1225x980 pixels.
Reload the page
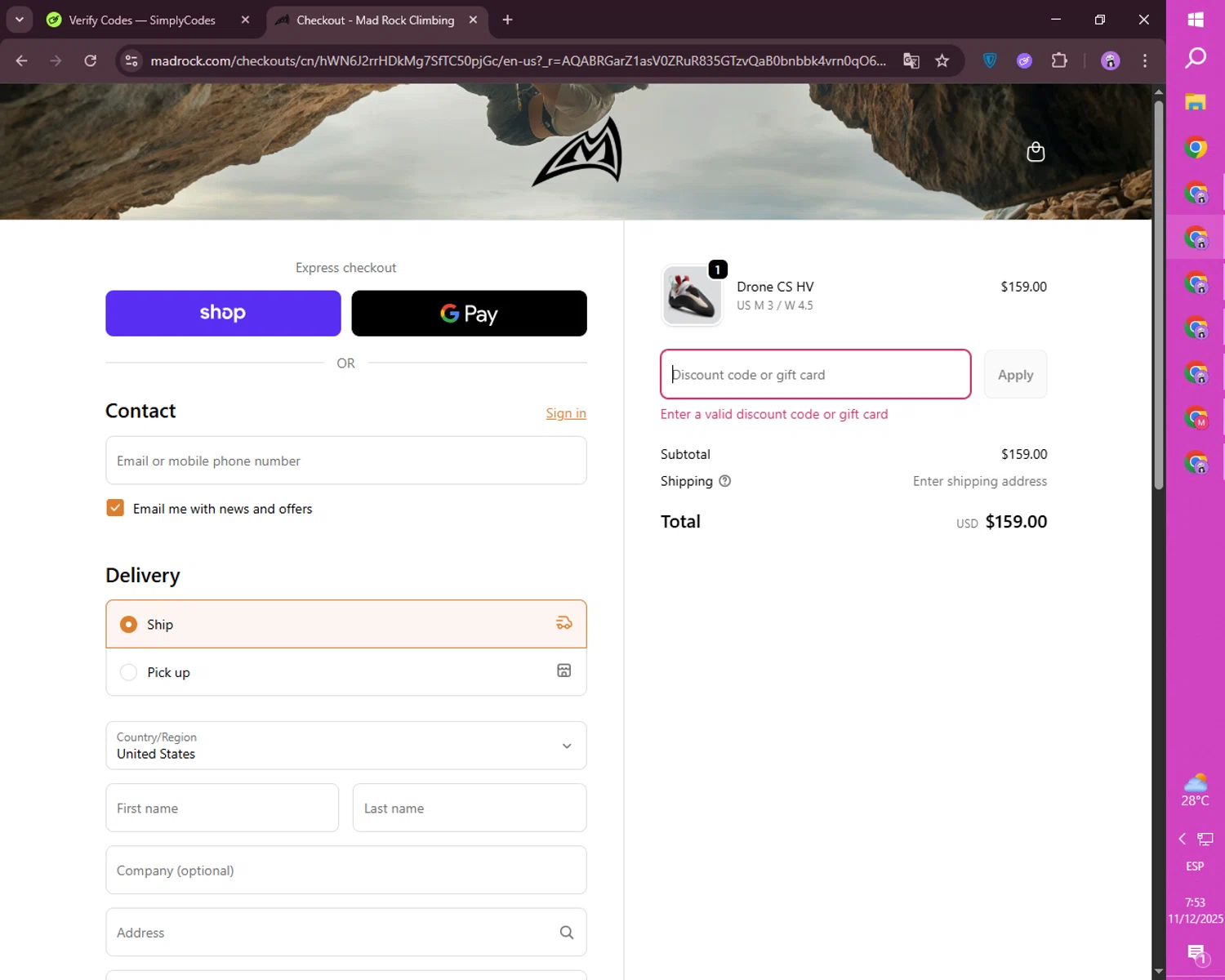[x=91, y=60]
